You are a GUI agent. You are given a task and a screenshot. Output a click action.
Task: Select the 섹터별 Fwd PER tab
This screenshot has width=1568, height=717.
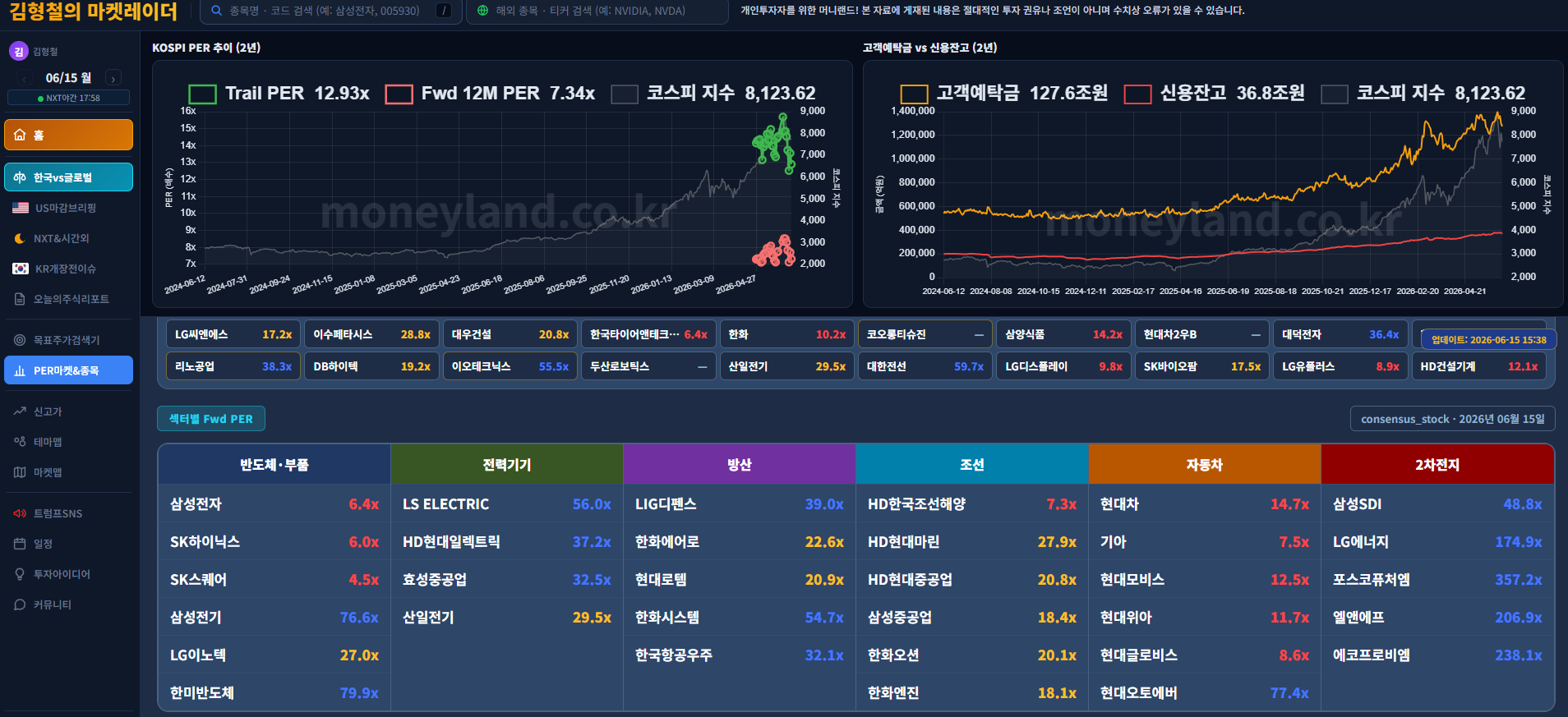point(211,419)
